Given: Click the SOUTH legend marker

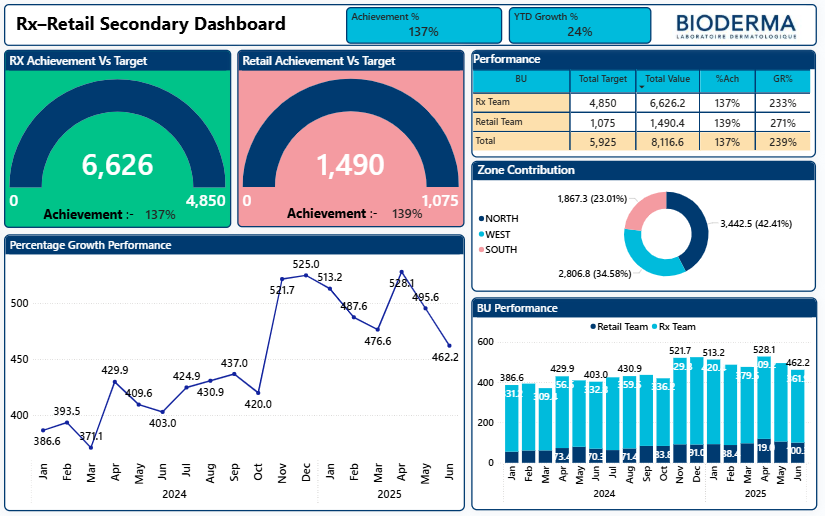Looking at the screenshot, I should point(481,250).
